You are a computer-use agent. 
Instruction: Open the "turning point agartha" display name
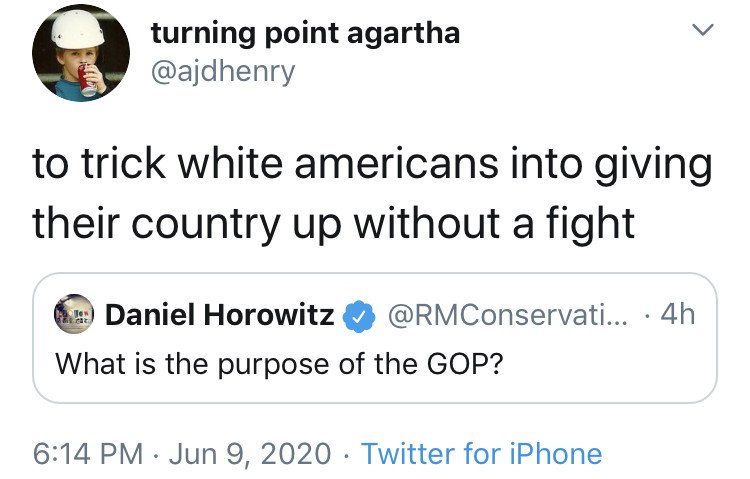305,33
